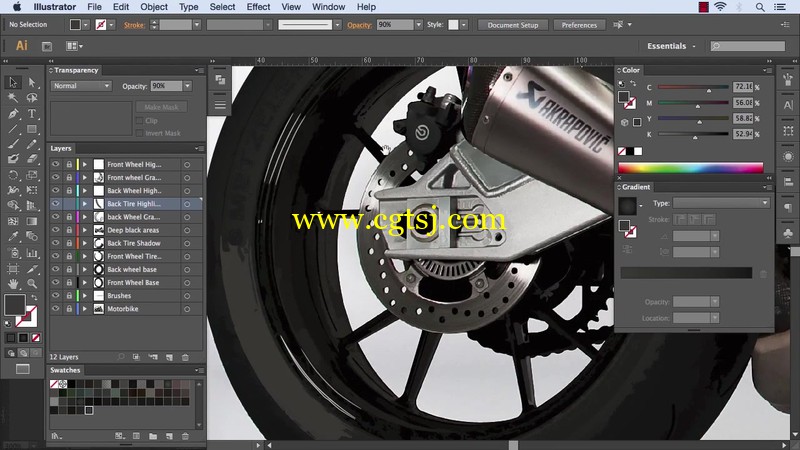Open the Essentials workspace dropdown
The image size is (800, 450).
coord(671,46)
